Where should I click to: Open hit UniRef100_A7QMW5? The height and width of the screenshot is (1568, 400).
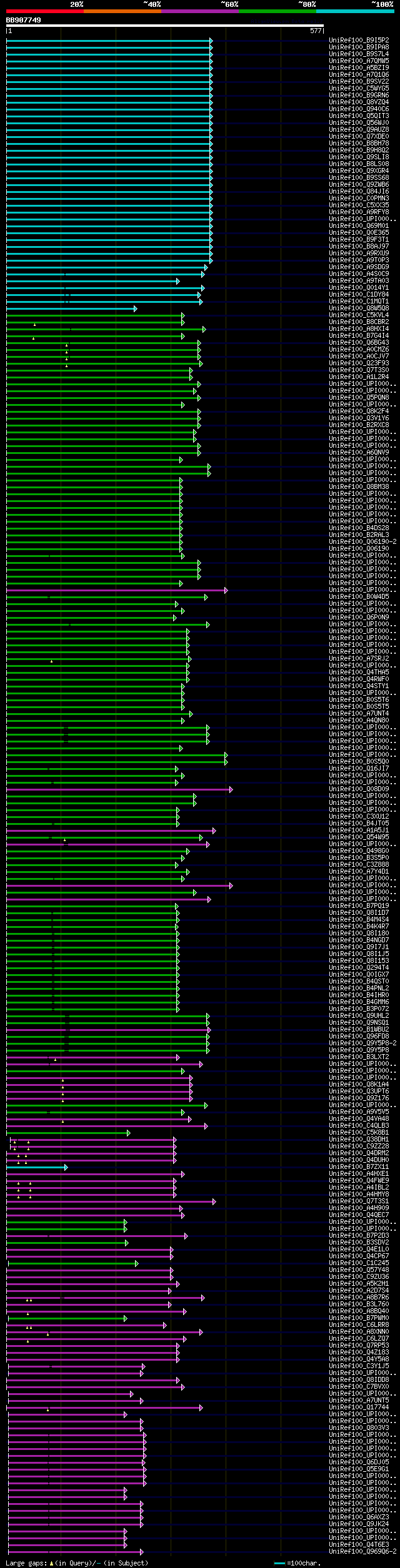pos(359,61)
